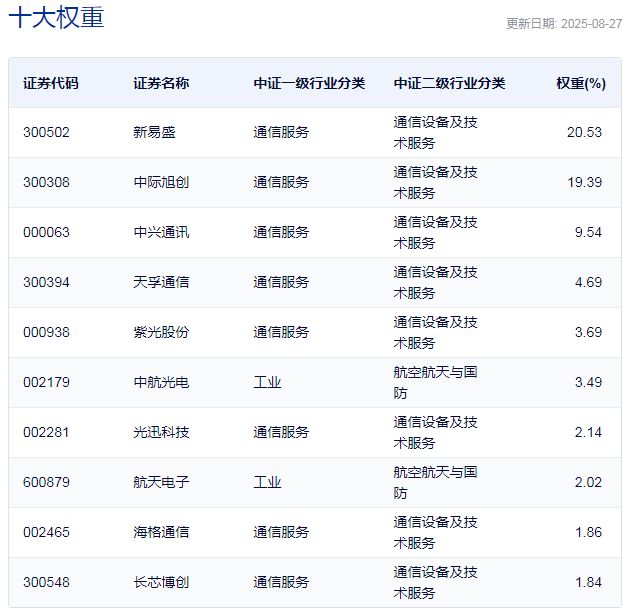Viewport: 629px width, 612px height.
Task: Click 通信设备及技术服务 in the 天孚通信 row
Action: click(435, 282)
